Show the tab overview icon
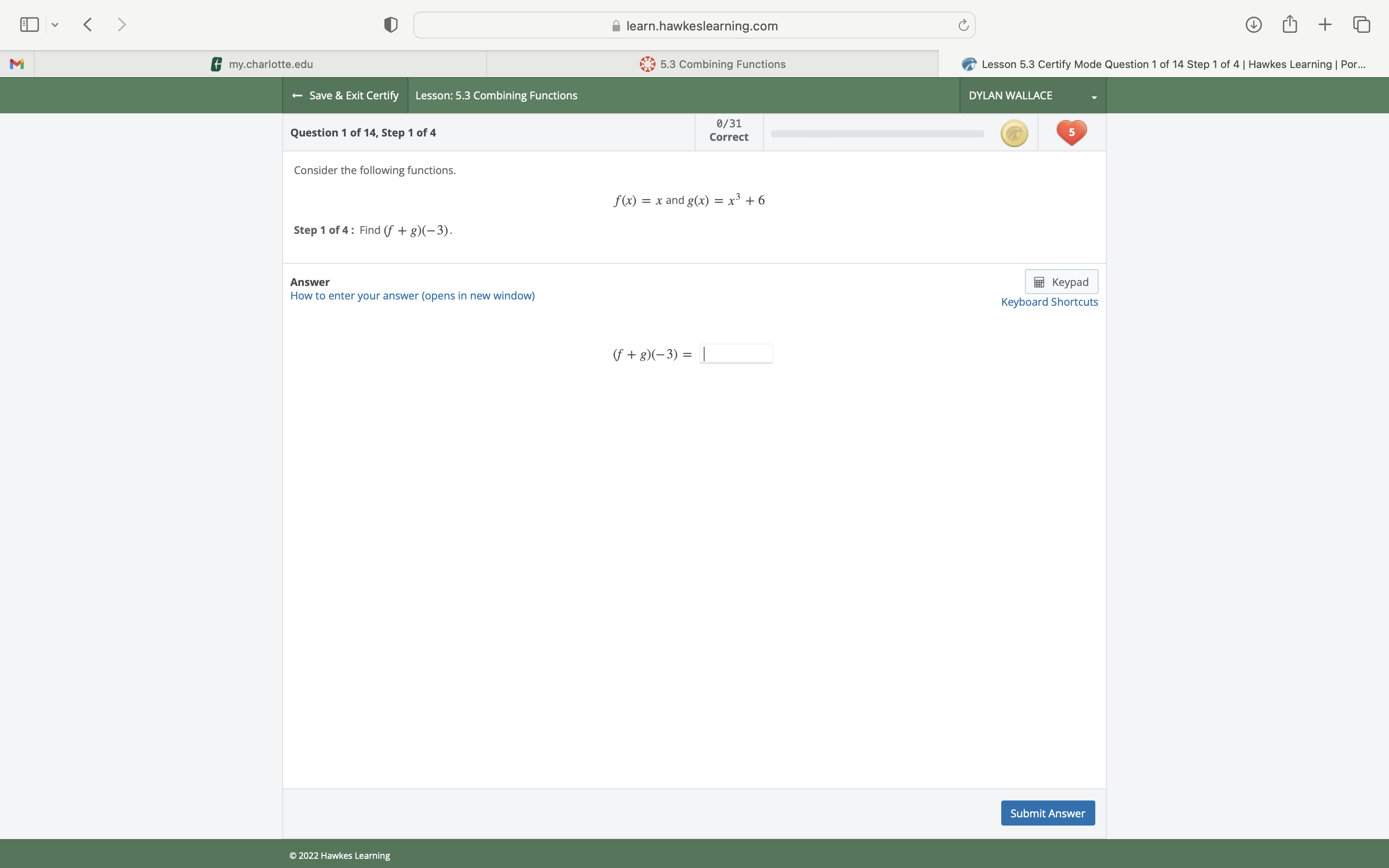 pos(1362,25)
